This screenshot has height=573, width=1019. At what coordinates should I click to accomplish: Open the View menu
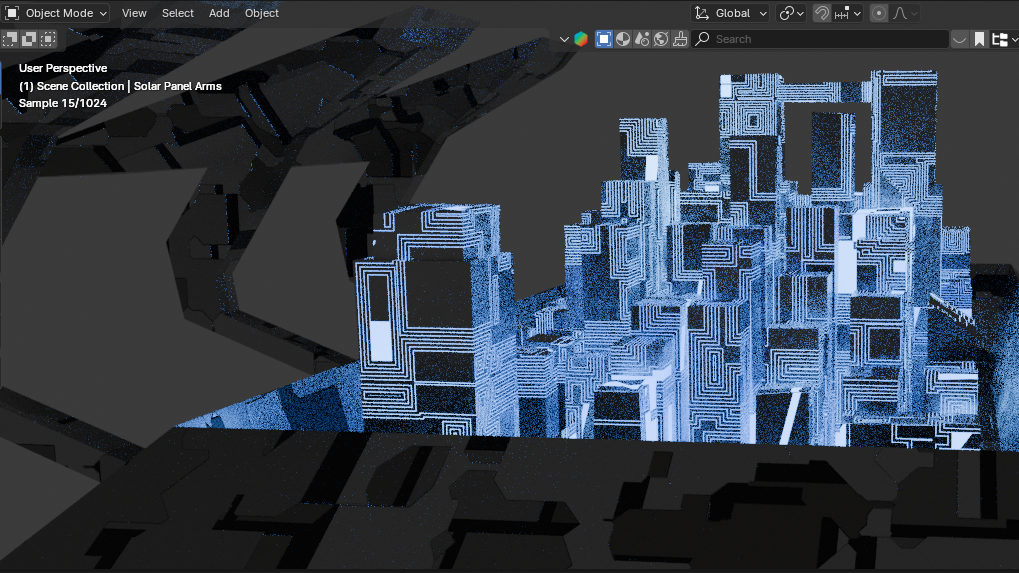click(134, 13)
